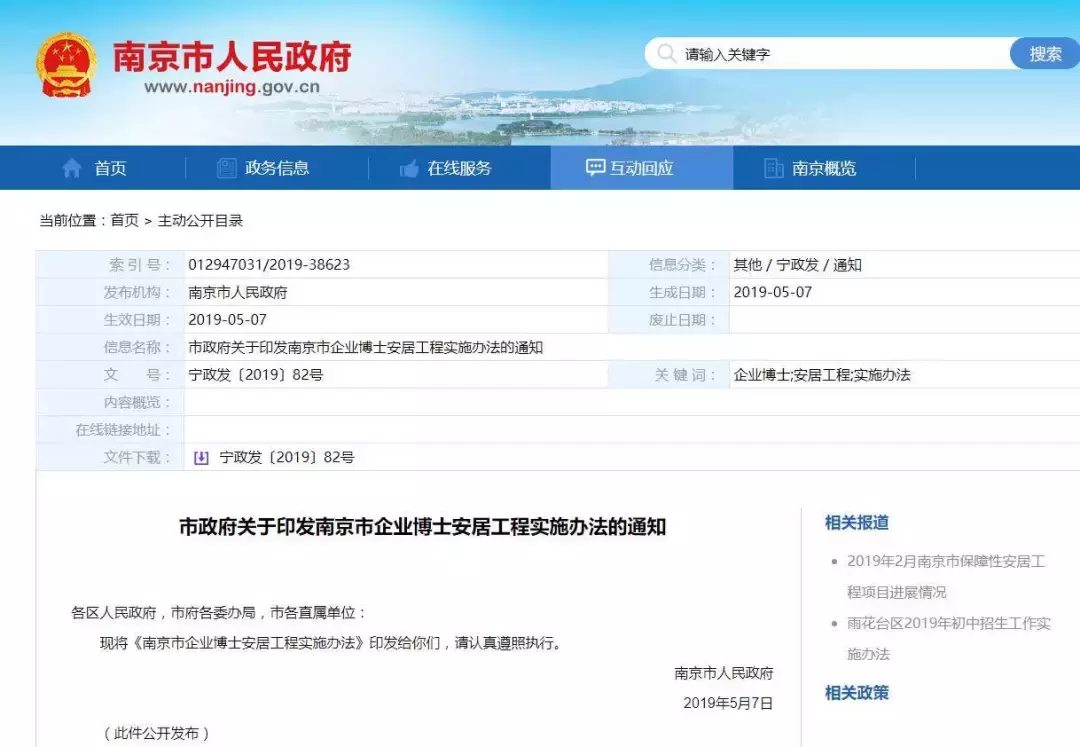Image resolution: width=1080 pixels, height=747 pixels.
Task: Click the thumbs-up icon beside 在线服务
Action: pos(410,168)
